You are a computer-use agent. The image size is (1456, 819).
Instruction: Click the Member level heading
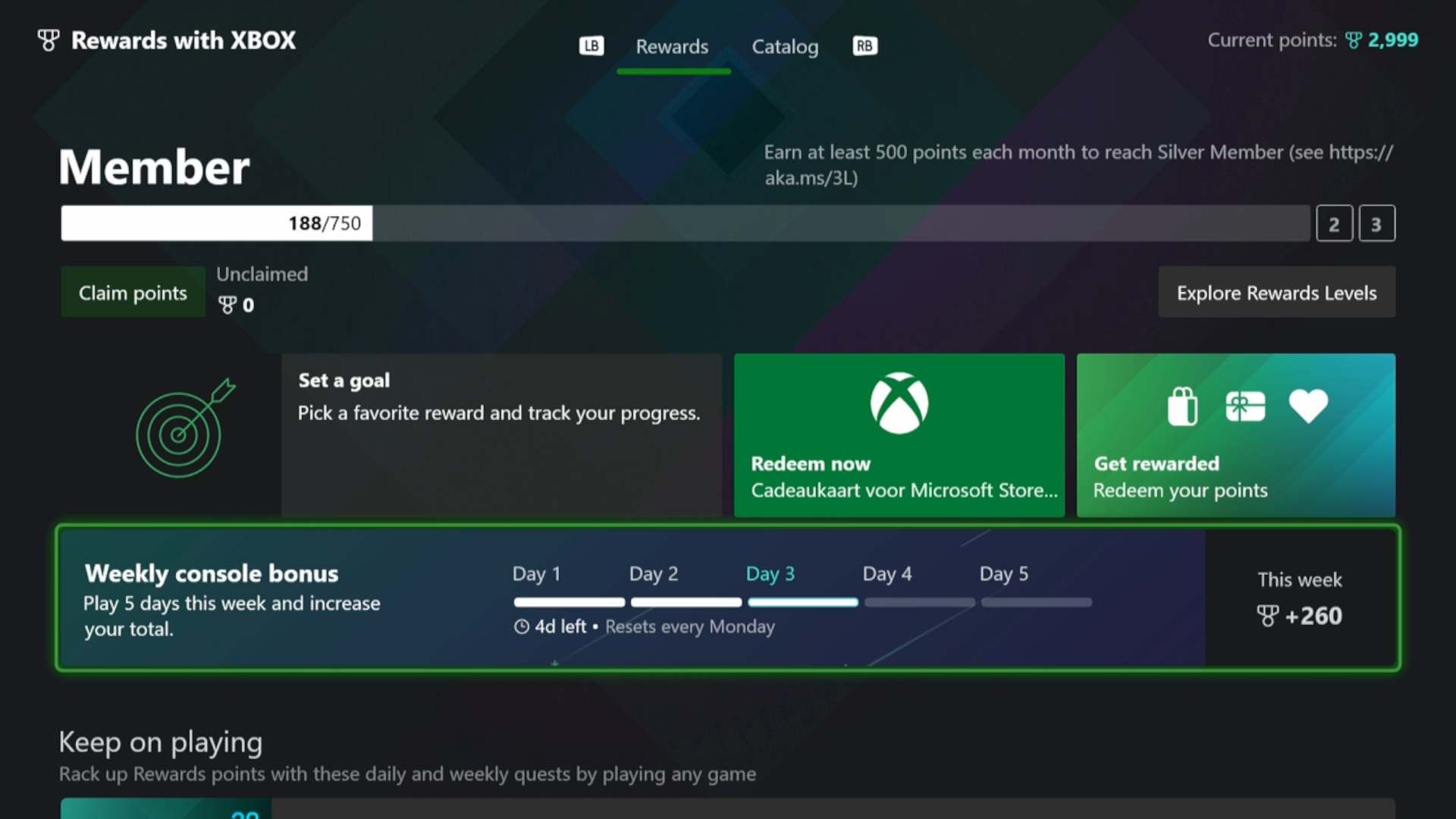155,167
